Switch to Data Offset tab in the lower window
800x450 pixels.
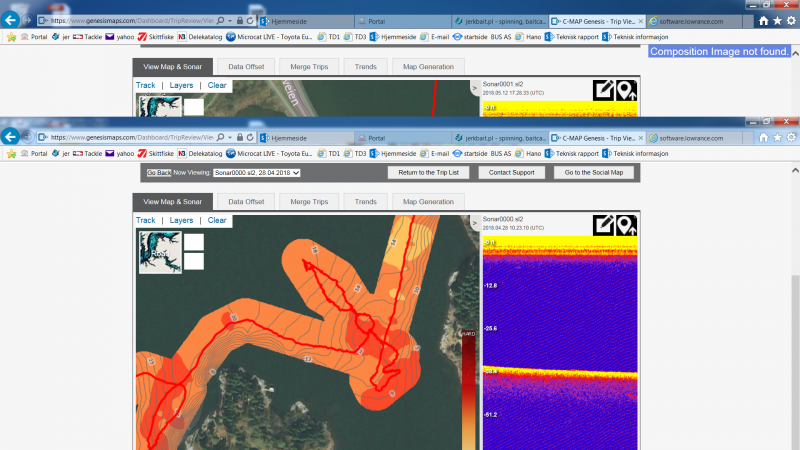coord(246,202)
